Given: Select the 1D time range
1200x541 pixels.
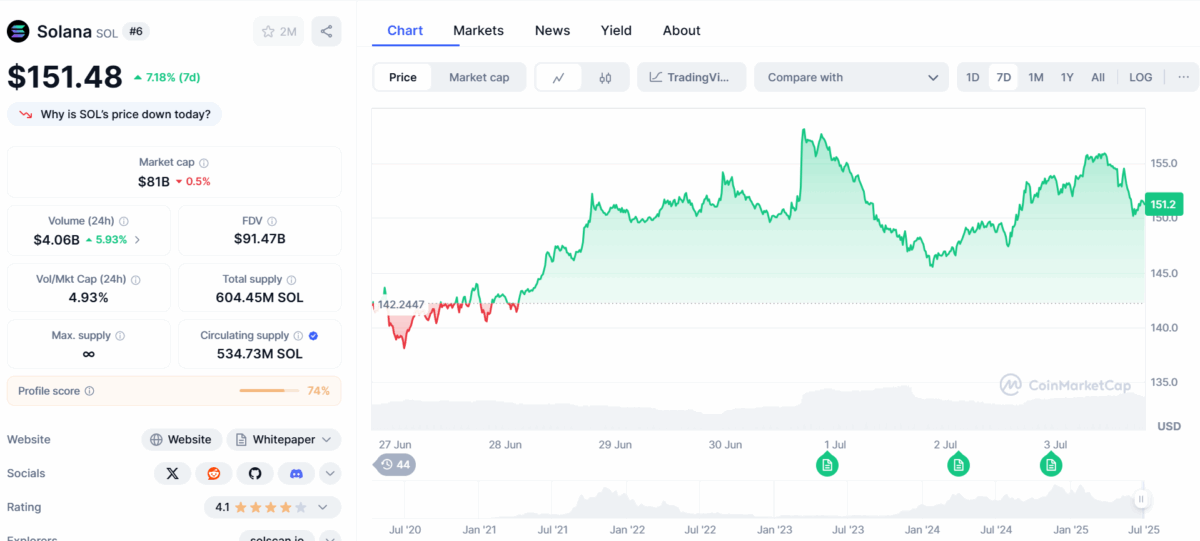Looking at the screenshot, I should pyautogui.click(x=972, y=77).
